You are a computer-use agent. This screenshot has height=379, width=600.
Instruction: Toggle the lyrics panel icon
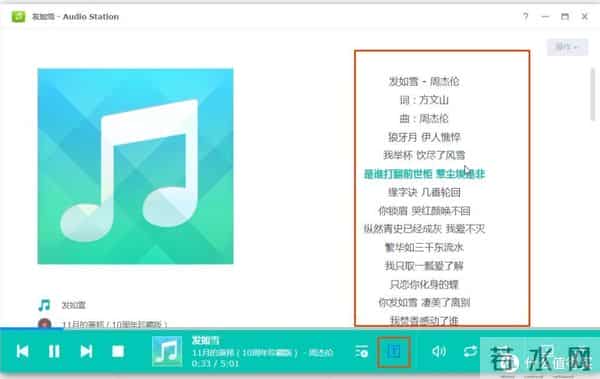pos(394,351)
